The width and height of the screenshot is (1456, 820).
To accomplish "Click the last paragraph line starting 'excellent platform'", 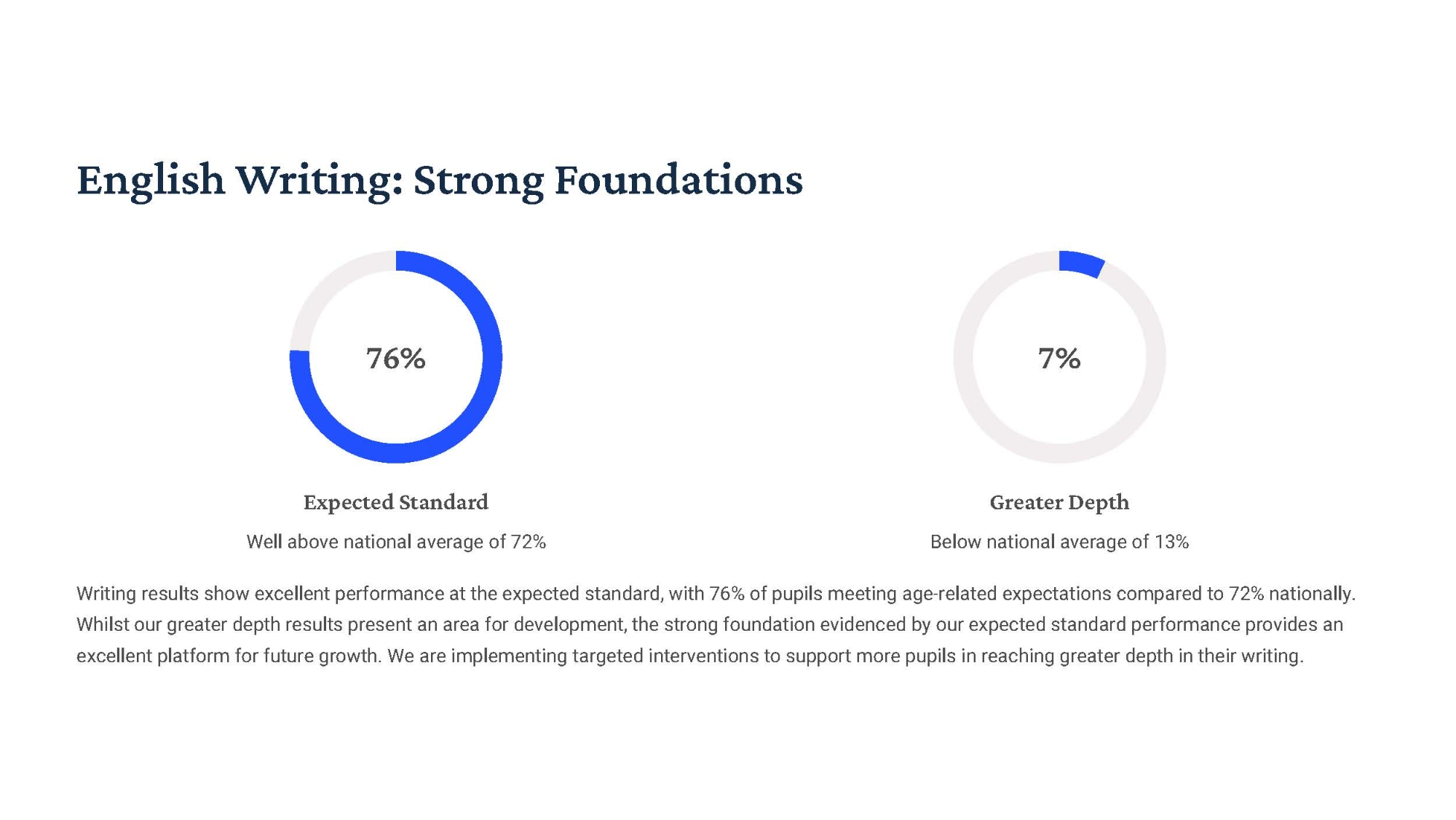I will (x=689, y=656).
